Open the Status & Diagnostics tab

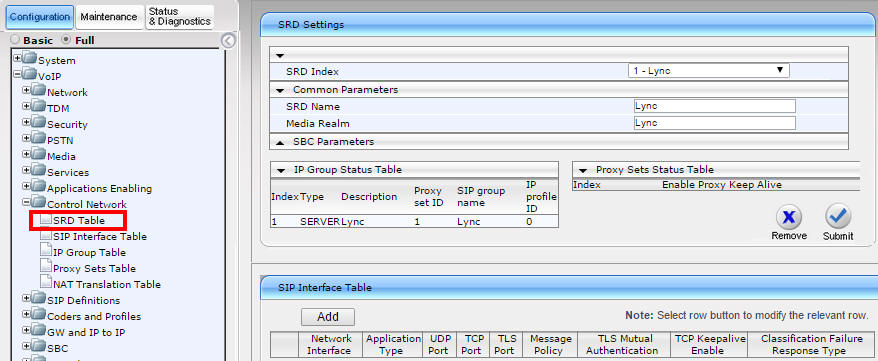(x=179, y=17)
